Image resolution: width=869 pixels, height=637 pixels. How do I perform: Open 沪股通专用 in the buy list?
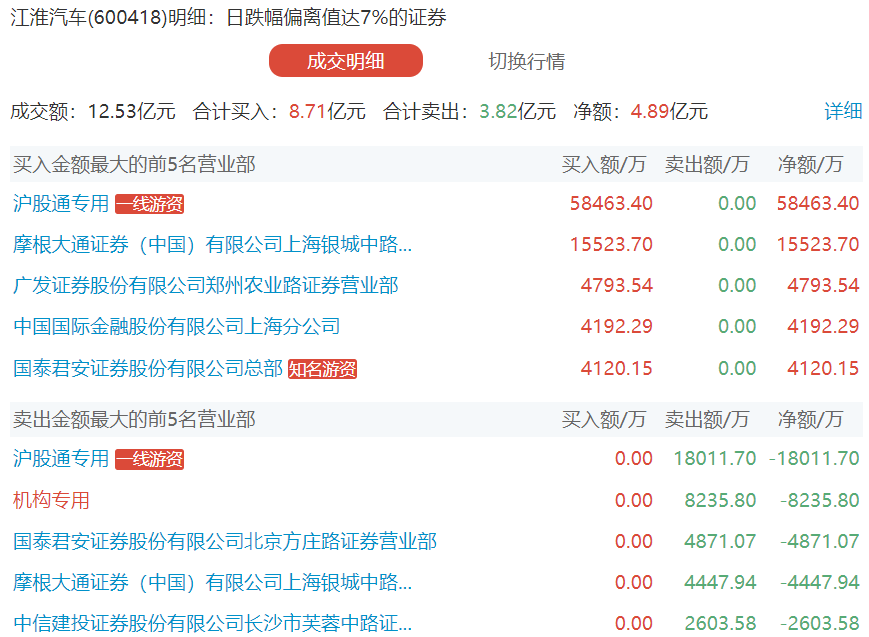tap(61, 203)
